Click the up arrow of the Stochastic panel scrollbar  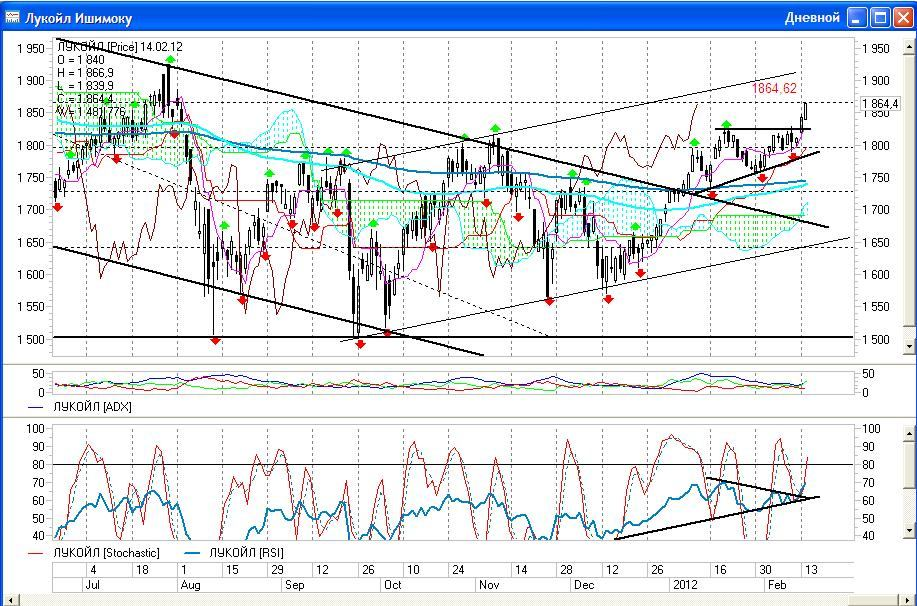click(909, 433)
